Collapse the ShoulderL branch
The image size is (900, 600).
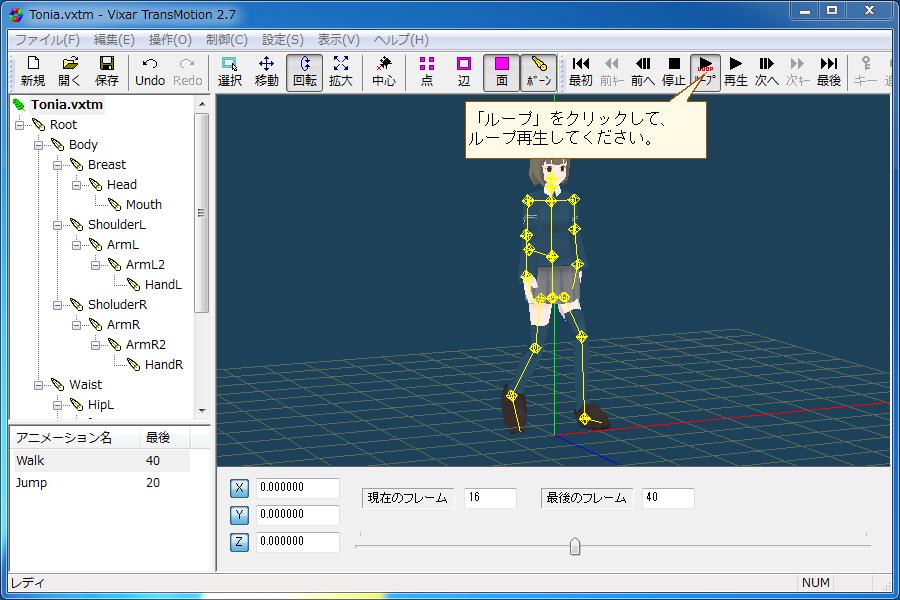click(x=57, y=224)
